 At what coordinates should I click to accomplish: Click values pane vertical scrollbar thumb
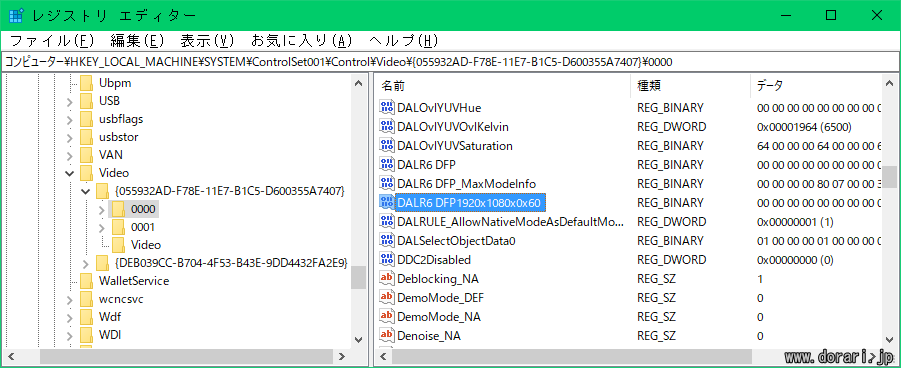(890, 177)
